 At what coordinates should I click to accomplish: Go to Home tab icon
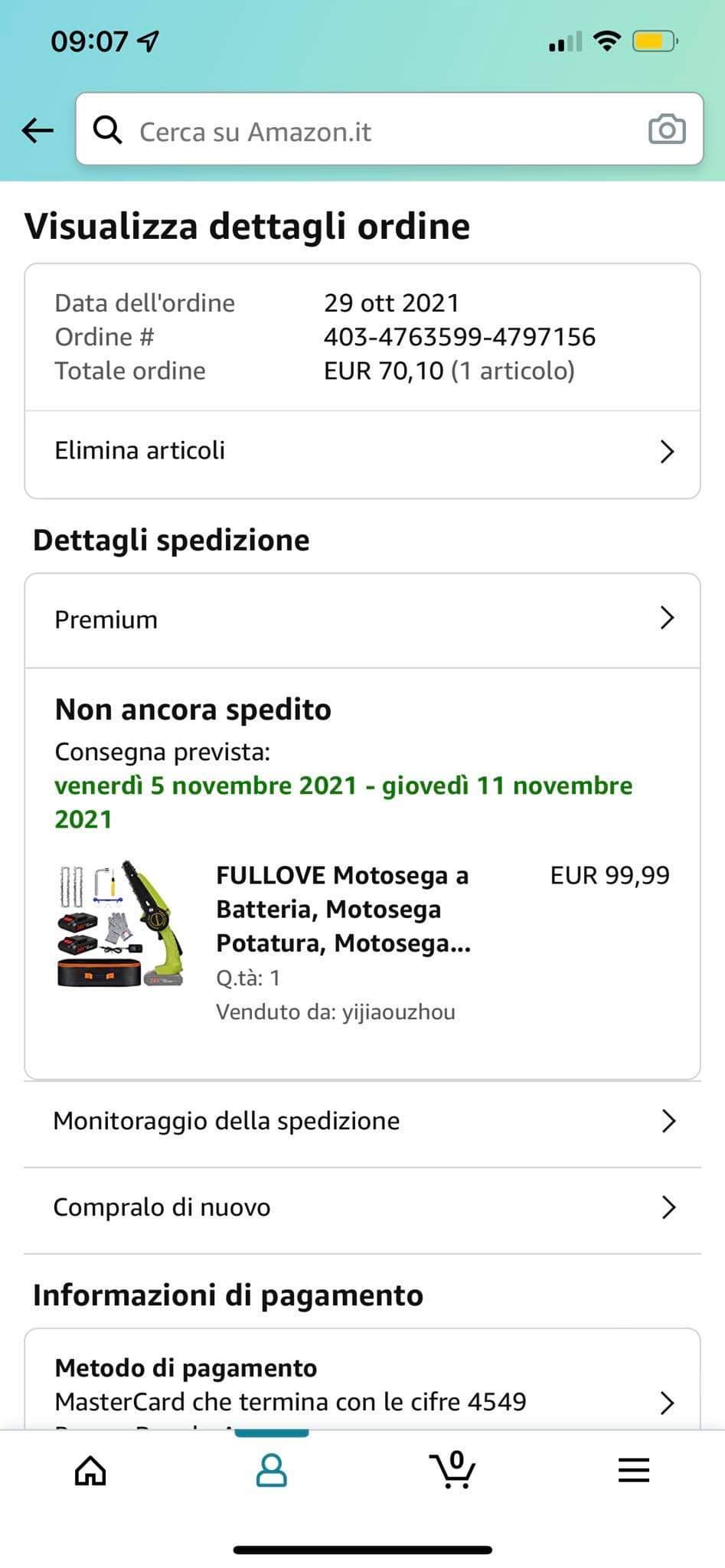point(90,1470)
